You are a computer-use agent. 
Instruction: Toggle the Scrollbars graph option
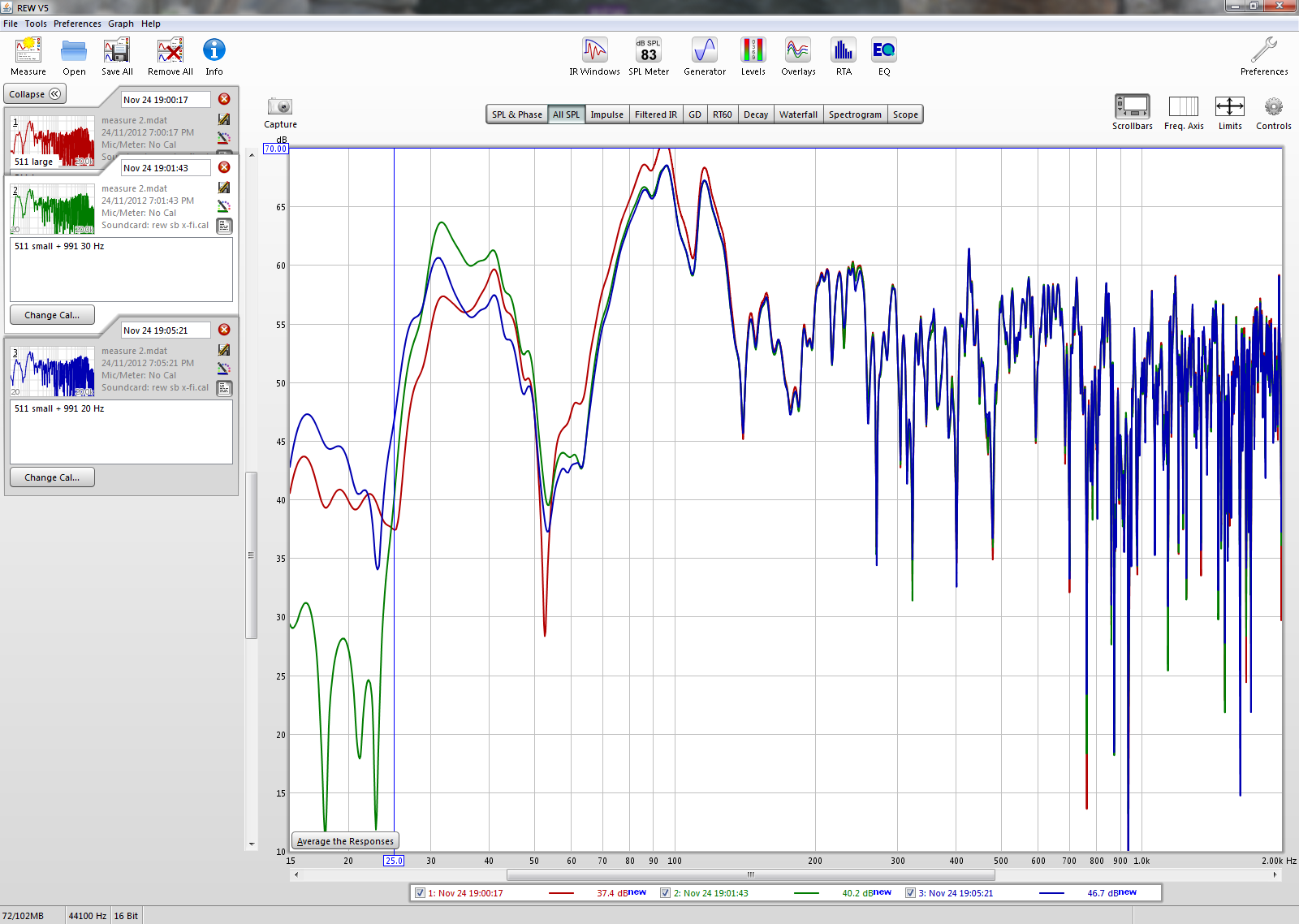click(1132, 107)
